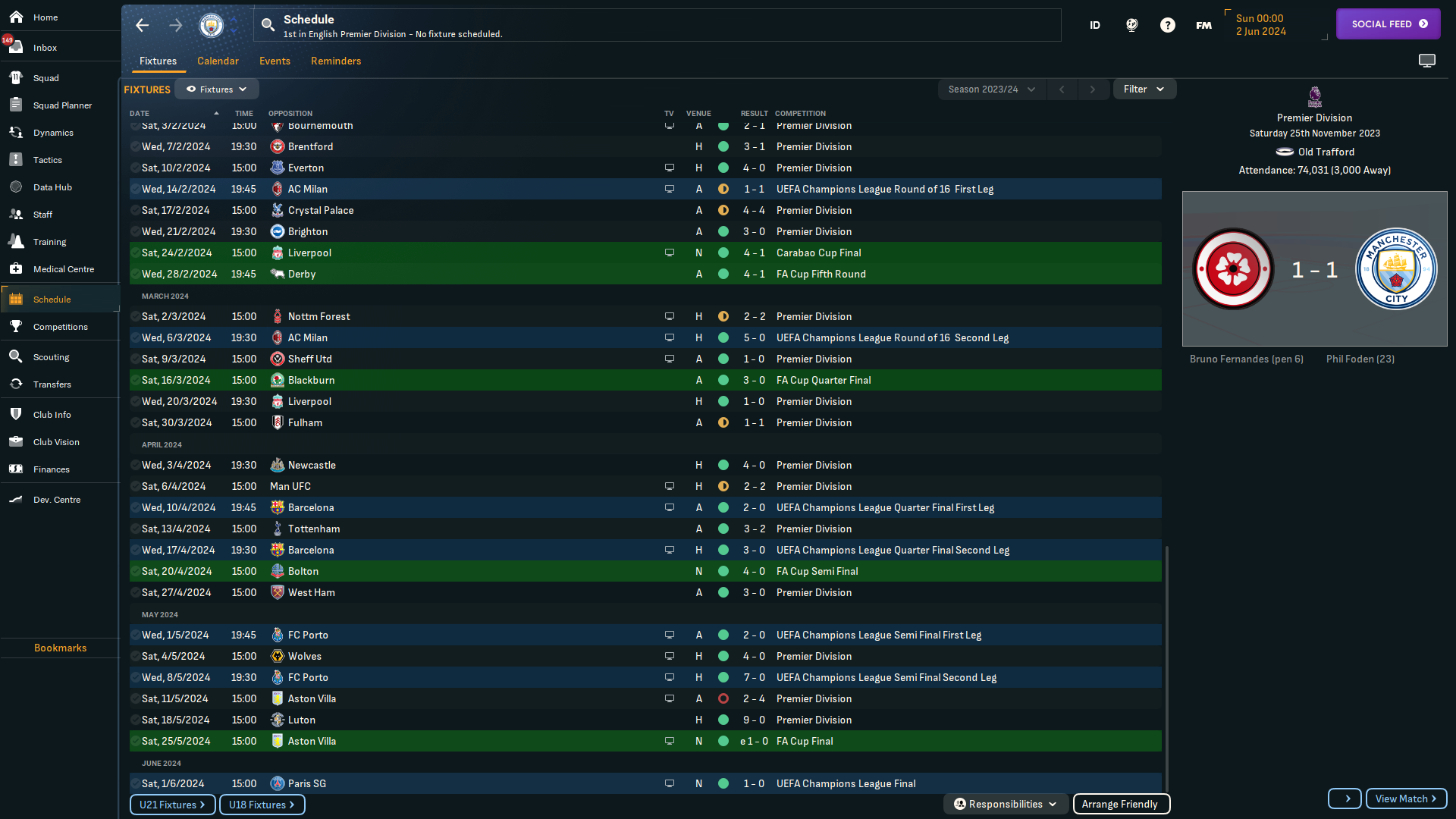This screenshot has height=819, width=1456.
Task: Open the Bookmarks section
Action: [60, 648]
